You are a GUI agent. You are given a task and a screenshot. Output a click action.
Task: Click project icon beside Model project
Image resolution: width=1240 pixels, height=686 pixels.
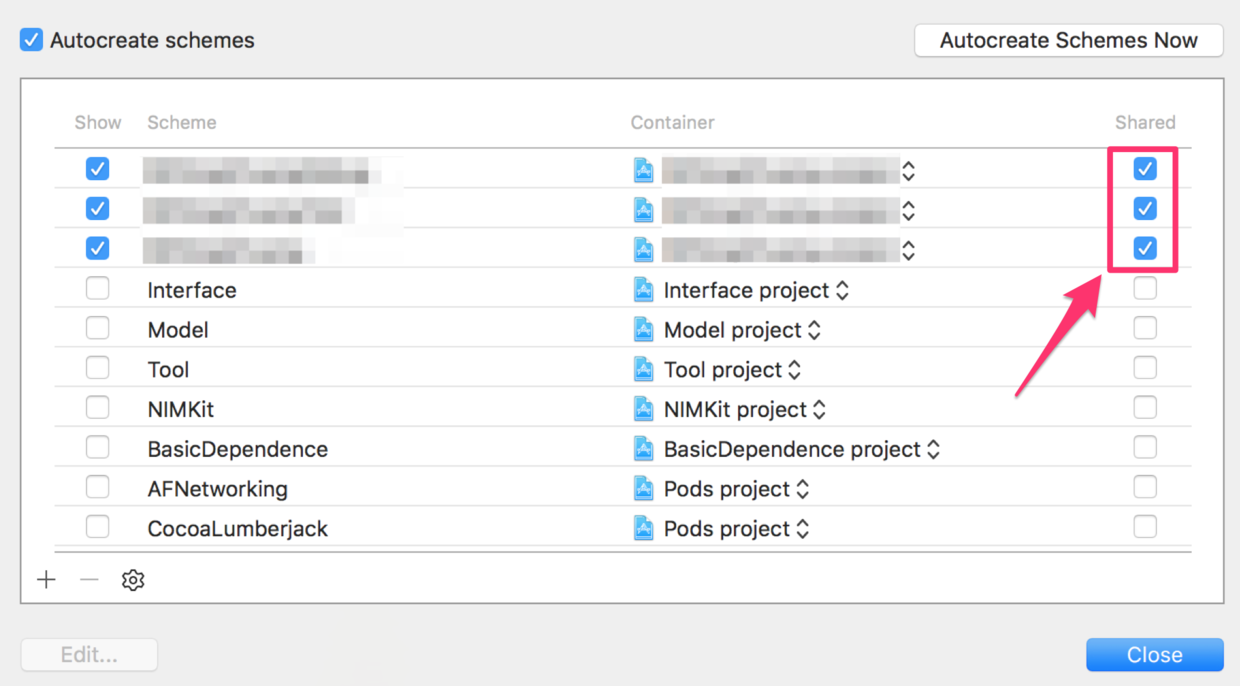coord(644,330)
